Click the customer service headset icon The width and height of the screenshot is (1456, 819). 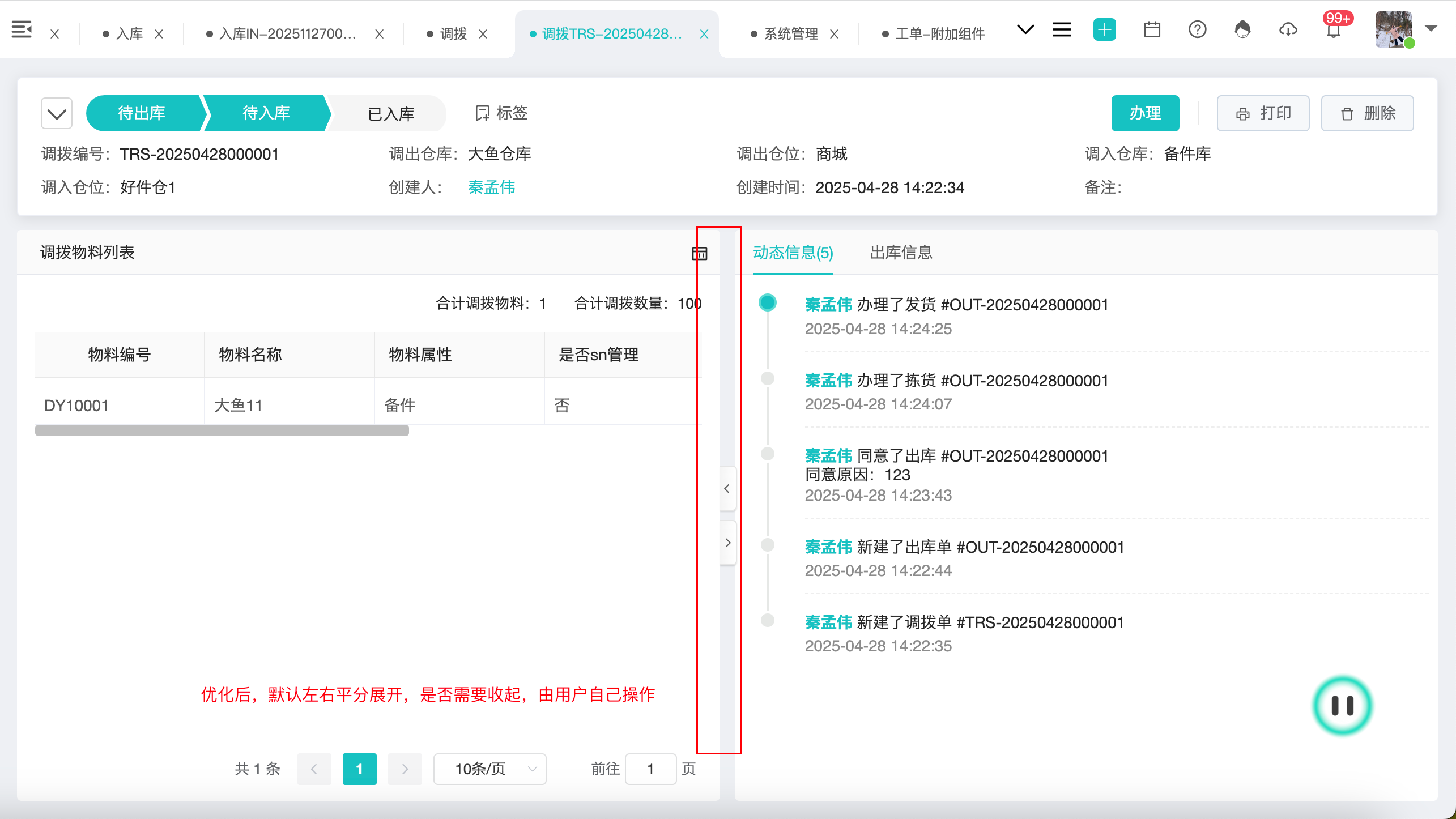[x=1242, y=29]
